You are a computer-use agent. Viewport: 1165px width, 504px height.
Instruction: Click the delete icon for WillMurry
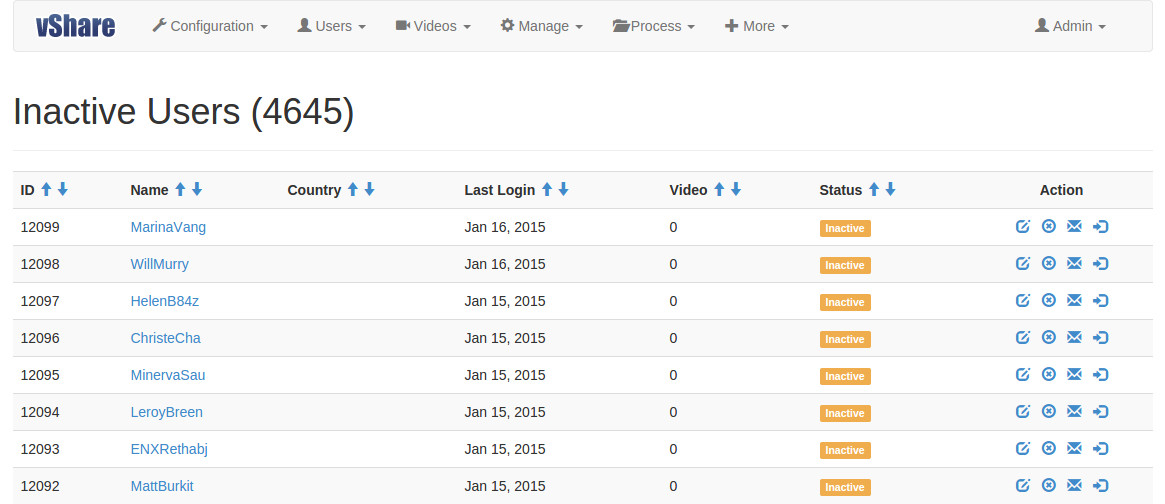point(1048,264)
